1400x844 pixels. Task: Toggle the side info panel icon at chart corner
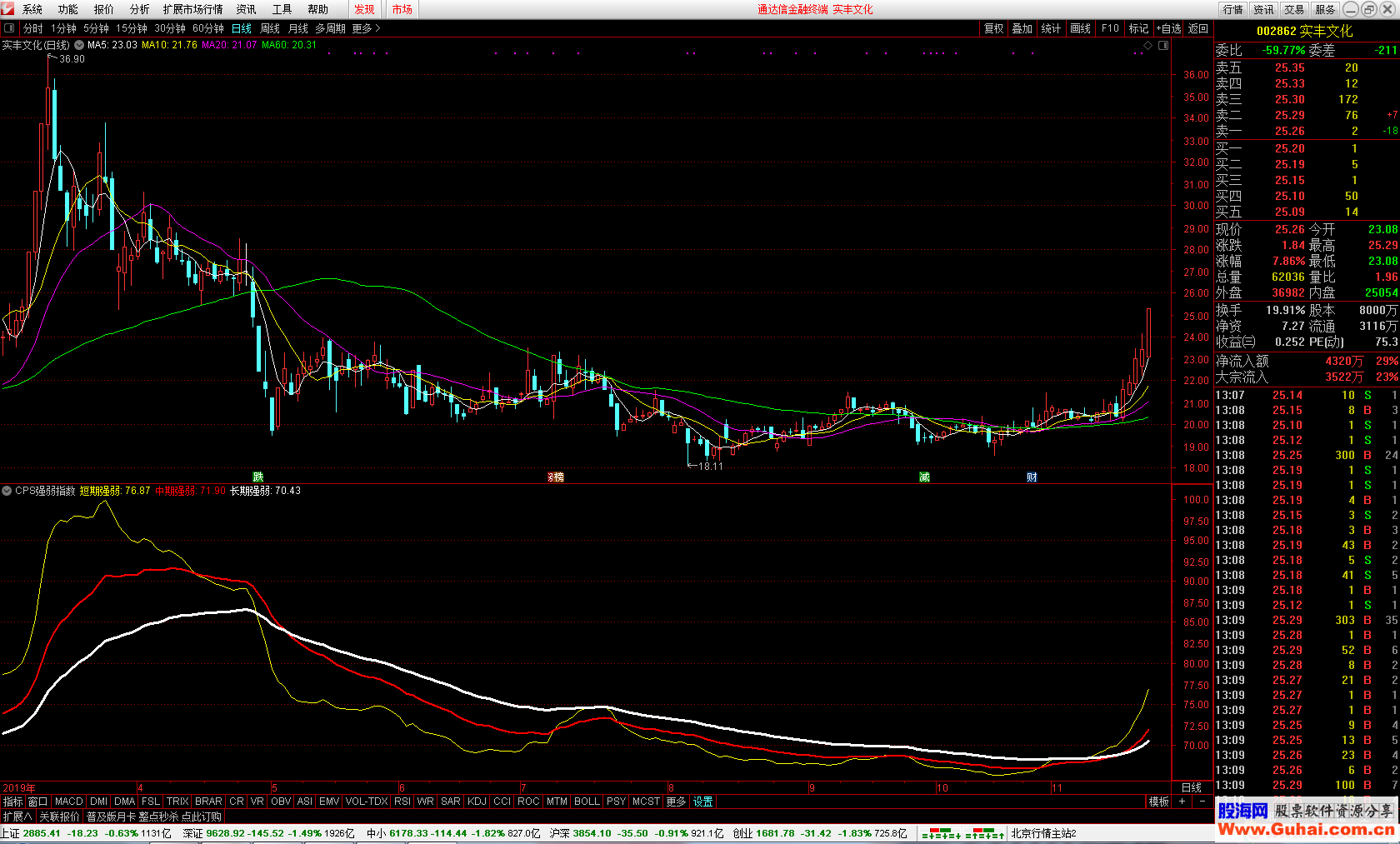pyautogui.click(x=1163, y=45)
